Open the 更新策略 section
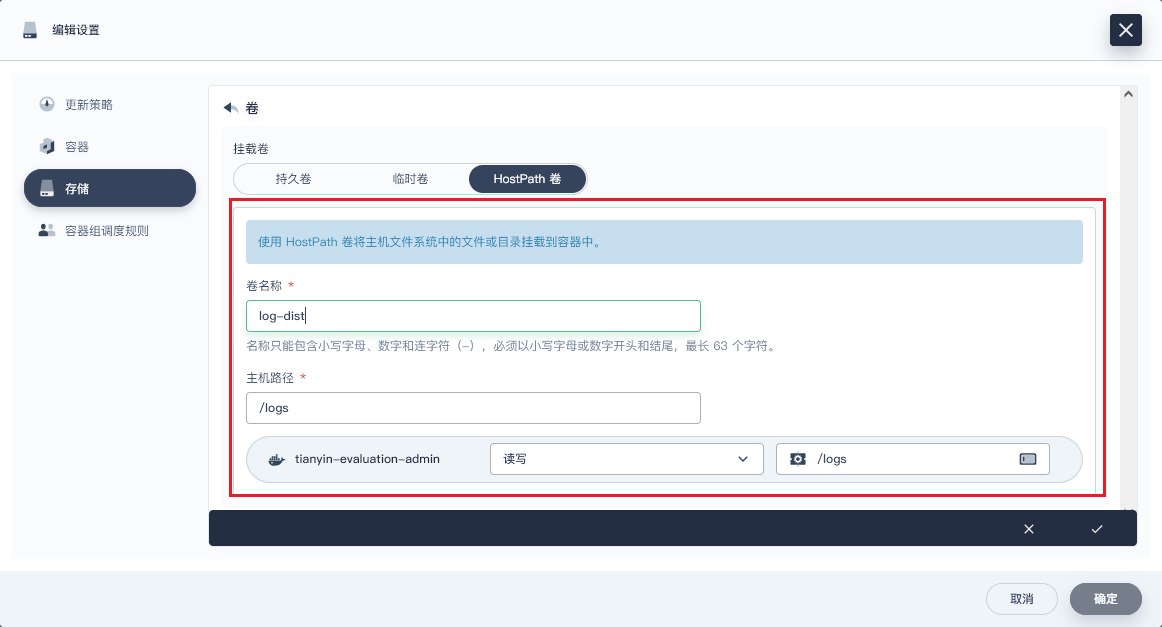 coord(88,105)
